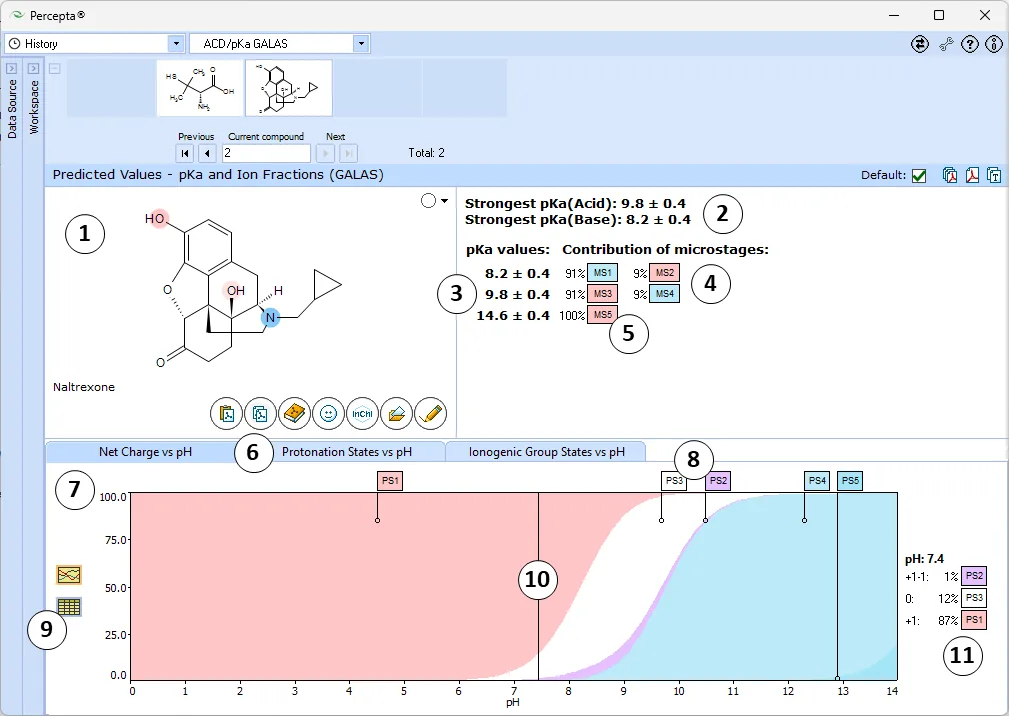Click the InChI icon under the structure
This screenshot has width=1009, height=716.
[x=362, y=414]
